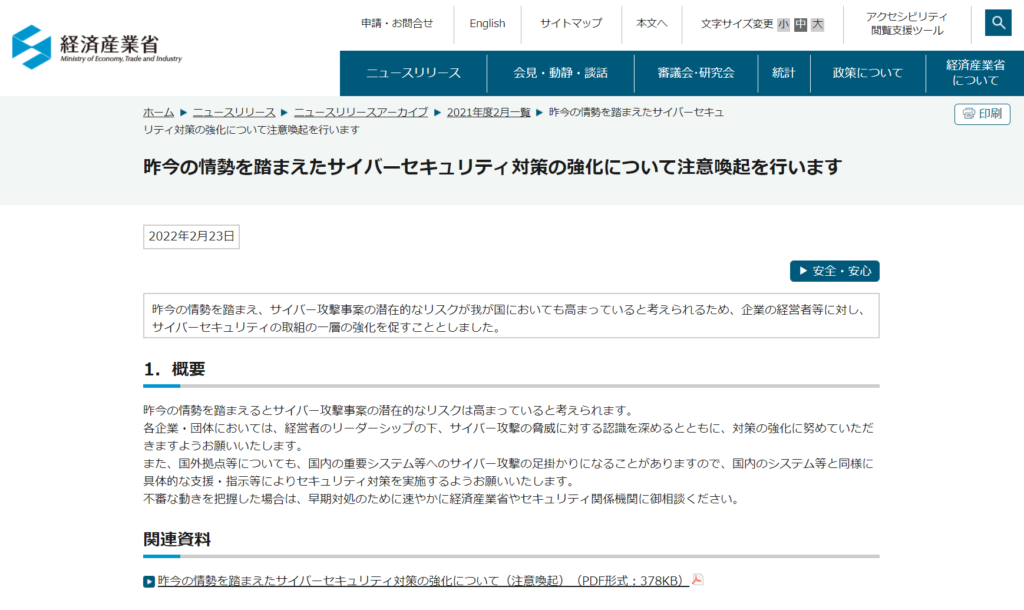Click the 申請・お問合せ link
Screen dimensions: 1024x610
coord(397,24)
